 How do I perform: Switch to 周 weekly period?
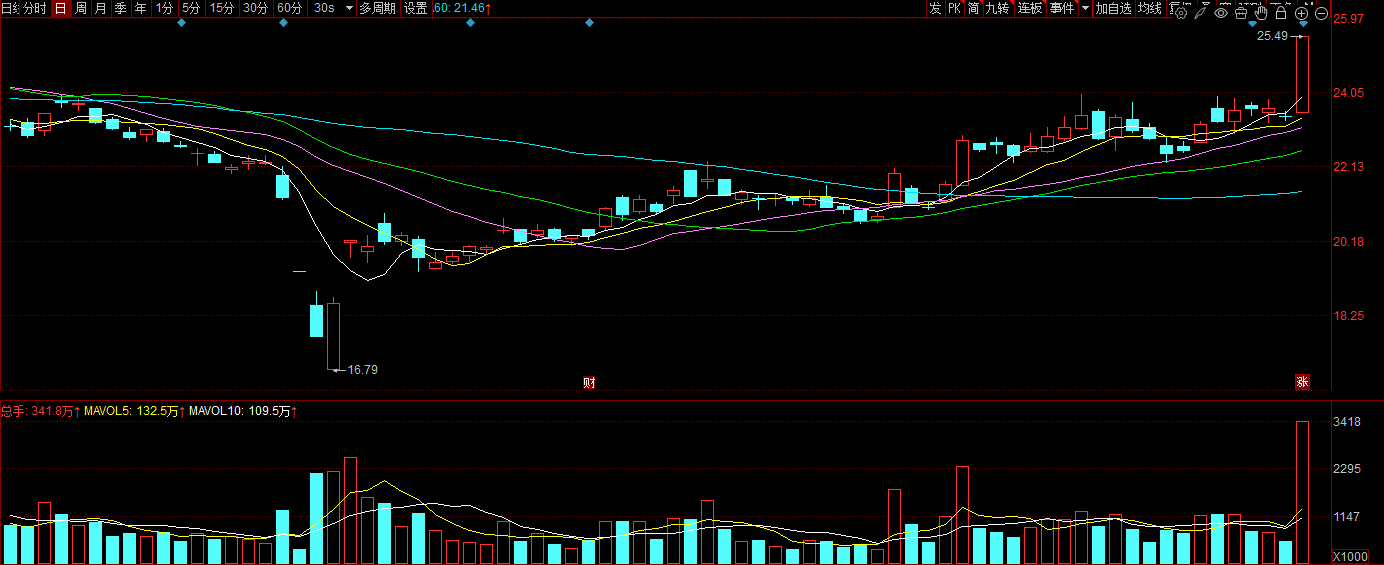coord(81,8)
